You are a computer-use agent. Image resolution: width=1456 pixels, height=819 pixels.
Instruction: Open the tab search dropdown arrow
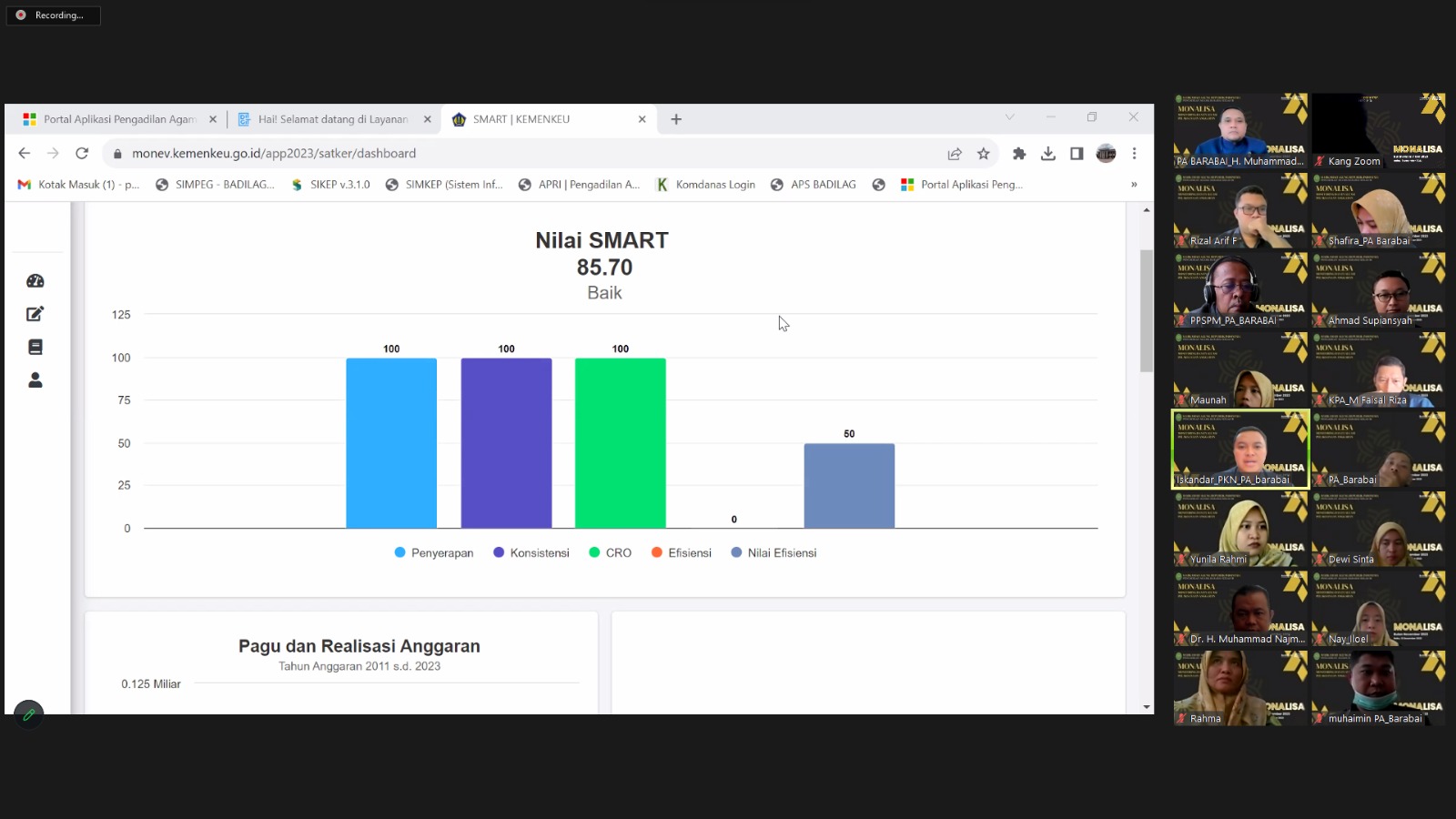[1009, 117]
